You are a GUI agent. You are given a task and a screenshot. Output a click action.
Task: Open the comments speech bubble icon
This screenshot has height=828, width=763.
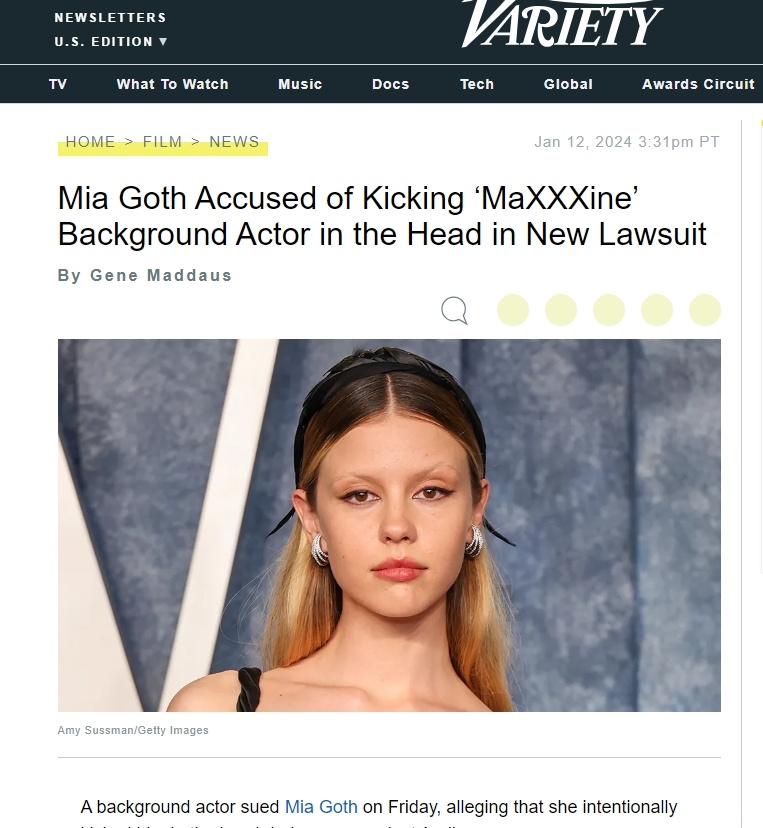pyautogui.click(x=454, y=310)
